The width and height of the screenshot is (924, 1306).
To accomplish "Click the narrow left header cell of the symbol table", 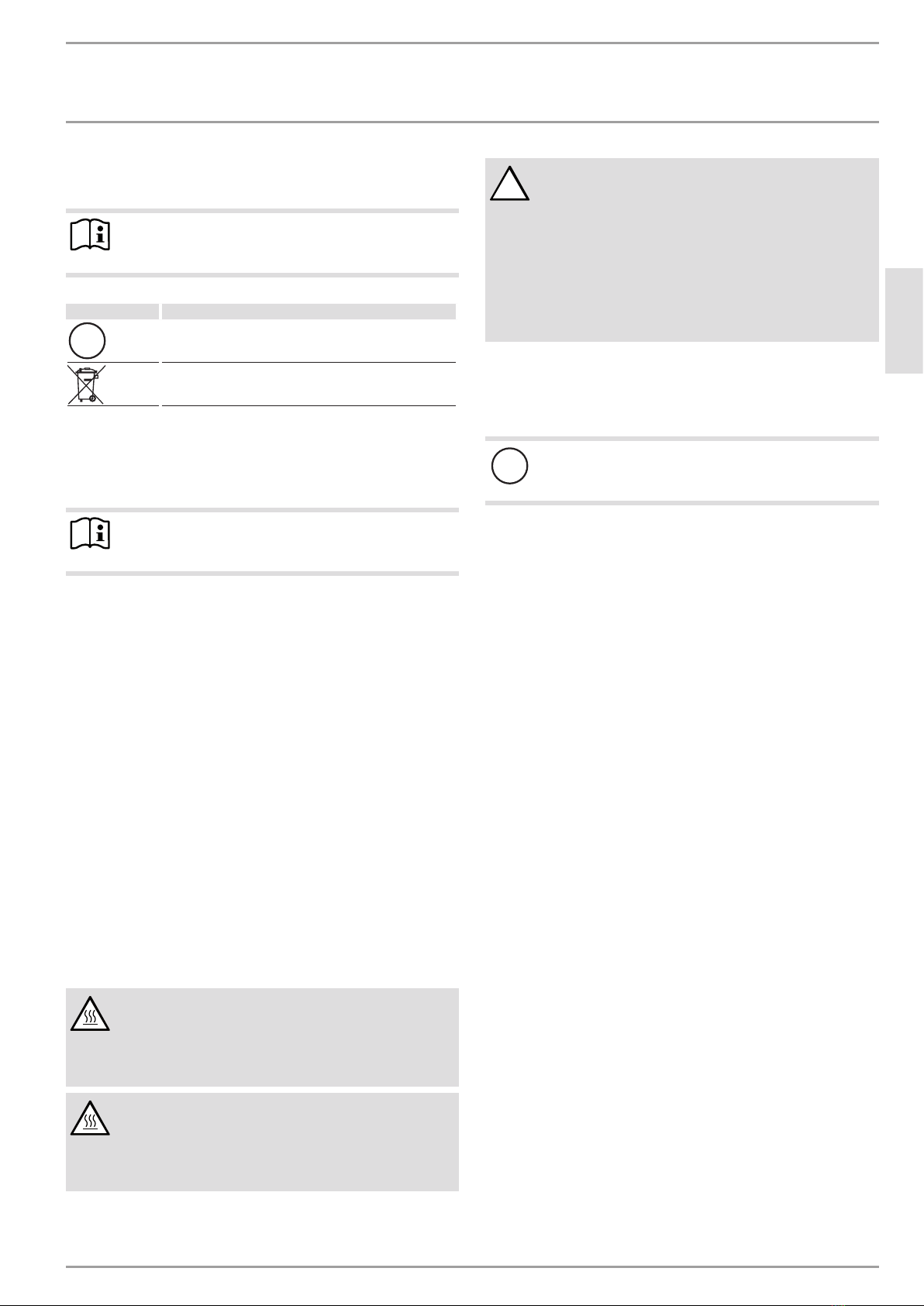I will tap(112, 312).
